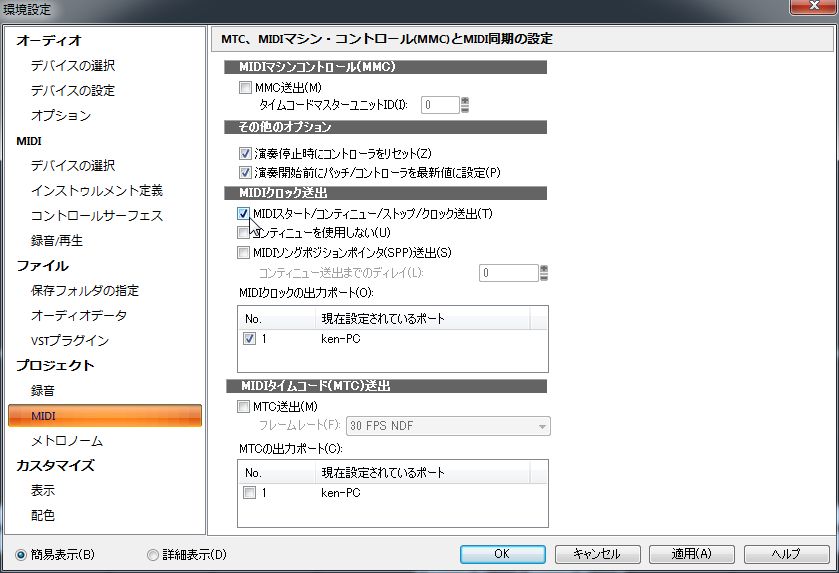Image resolution: width=839 pixels, height=573 pixels.
Task: Click No. column header in MTC port list
Action: 277,472
